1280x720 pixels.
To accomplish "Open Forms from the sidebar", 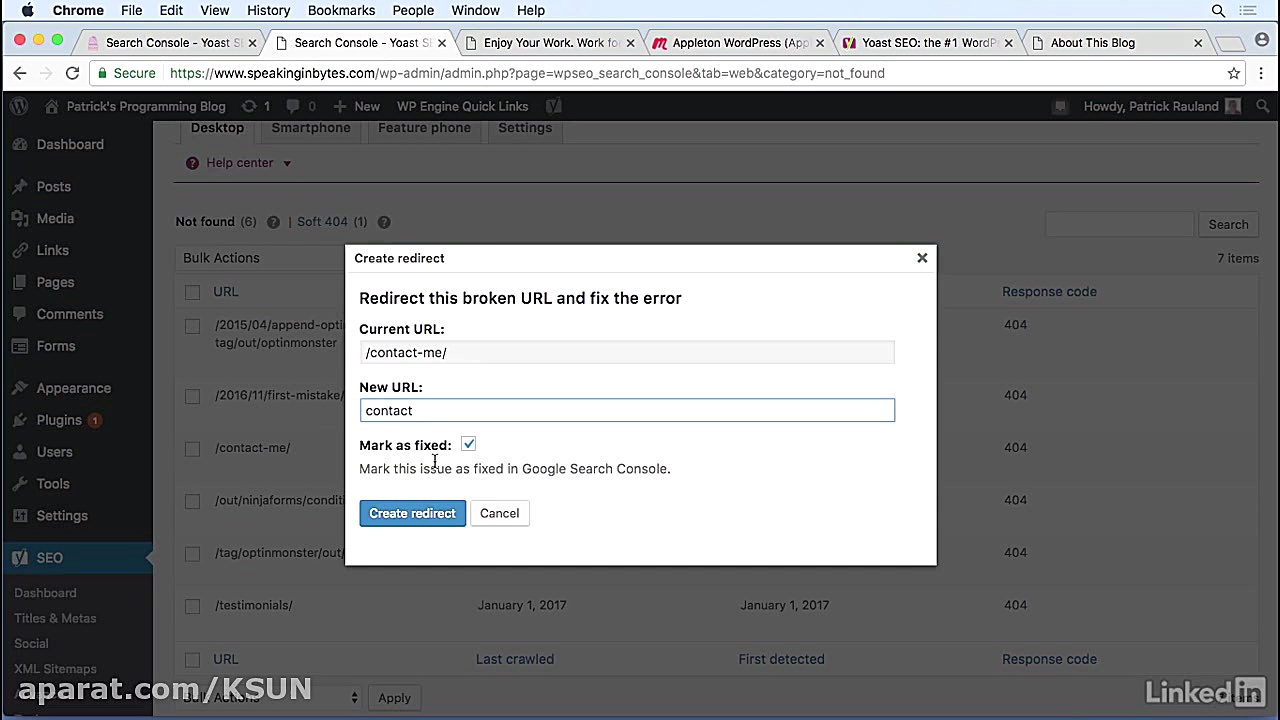I will [55, 346].
